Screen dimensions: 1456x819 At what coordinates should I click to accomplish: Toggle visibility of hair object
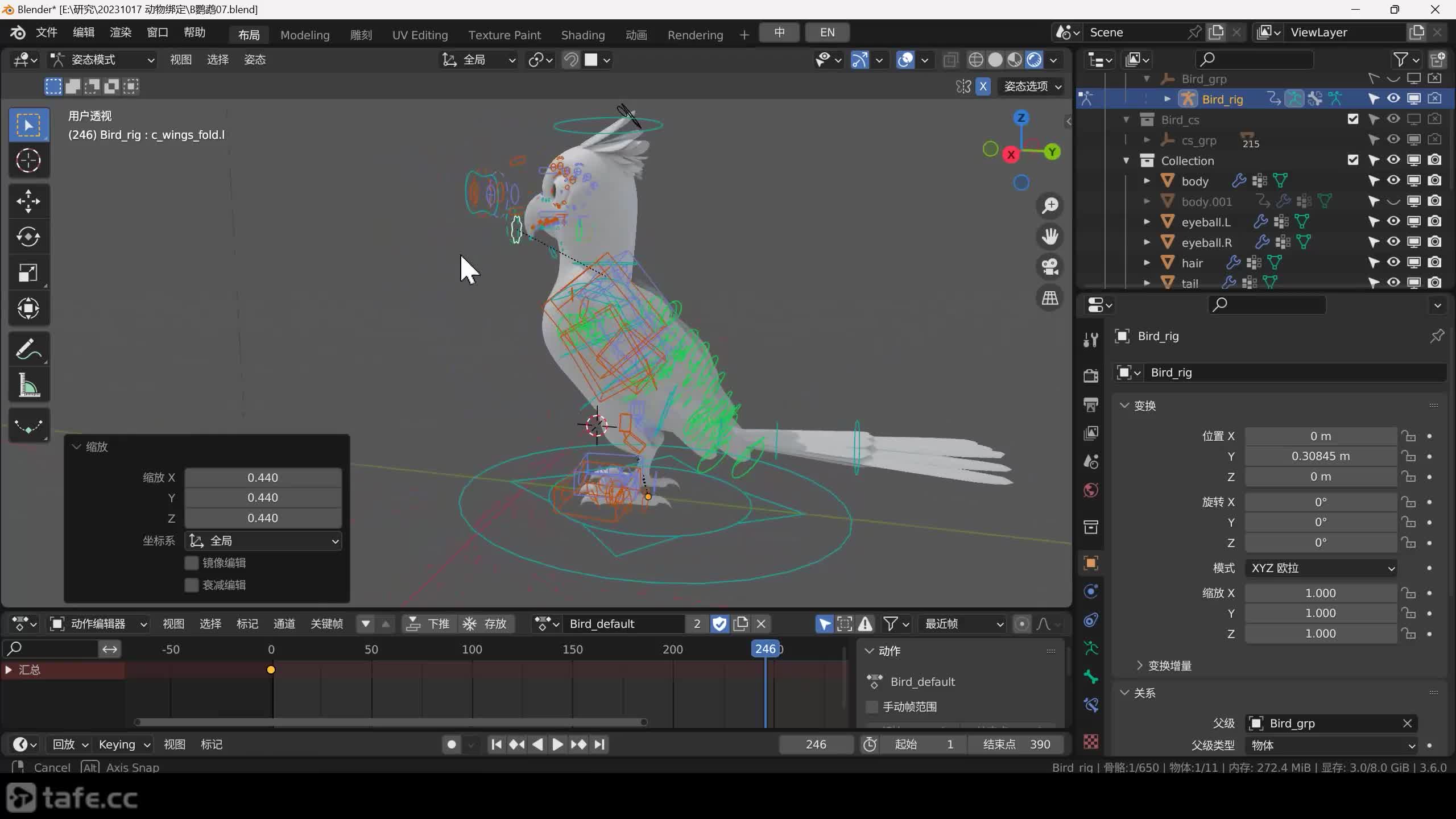[x=1393, y=263]
